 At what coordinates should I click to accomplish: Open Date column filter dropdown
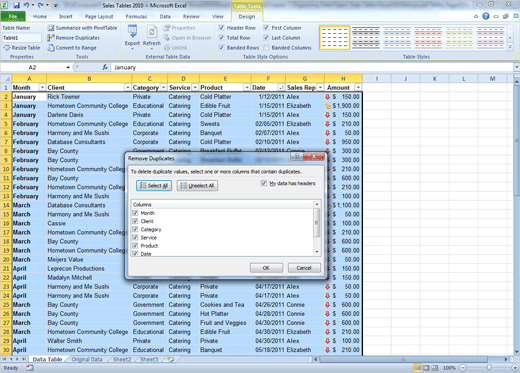281,87
